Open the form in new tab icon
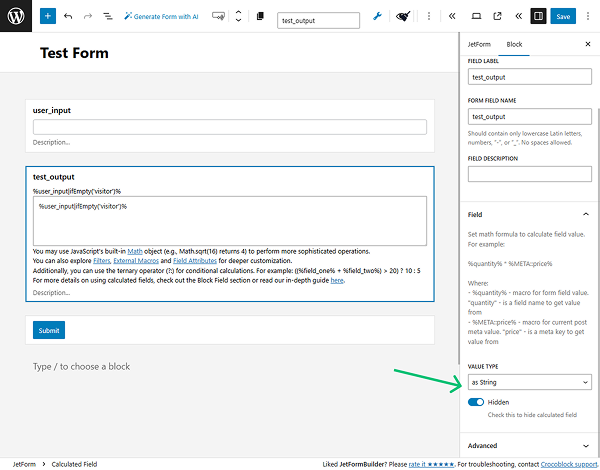The height and width of the screenshot is (470, 600). (497, 16)
